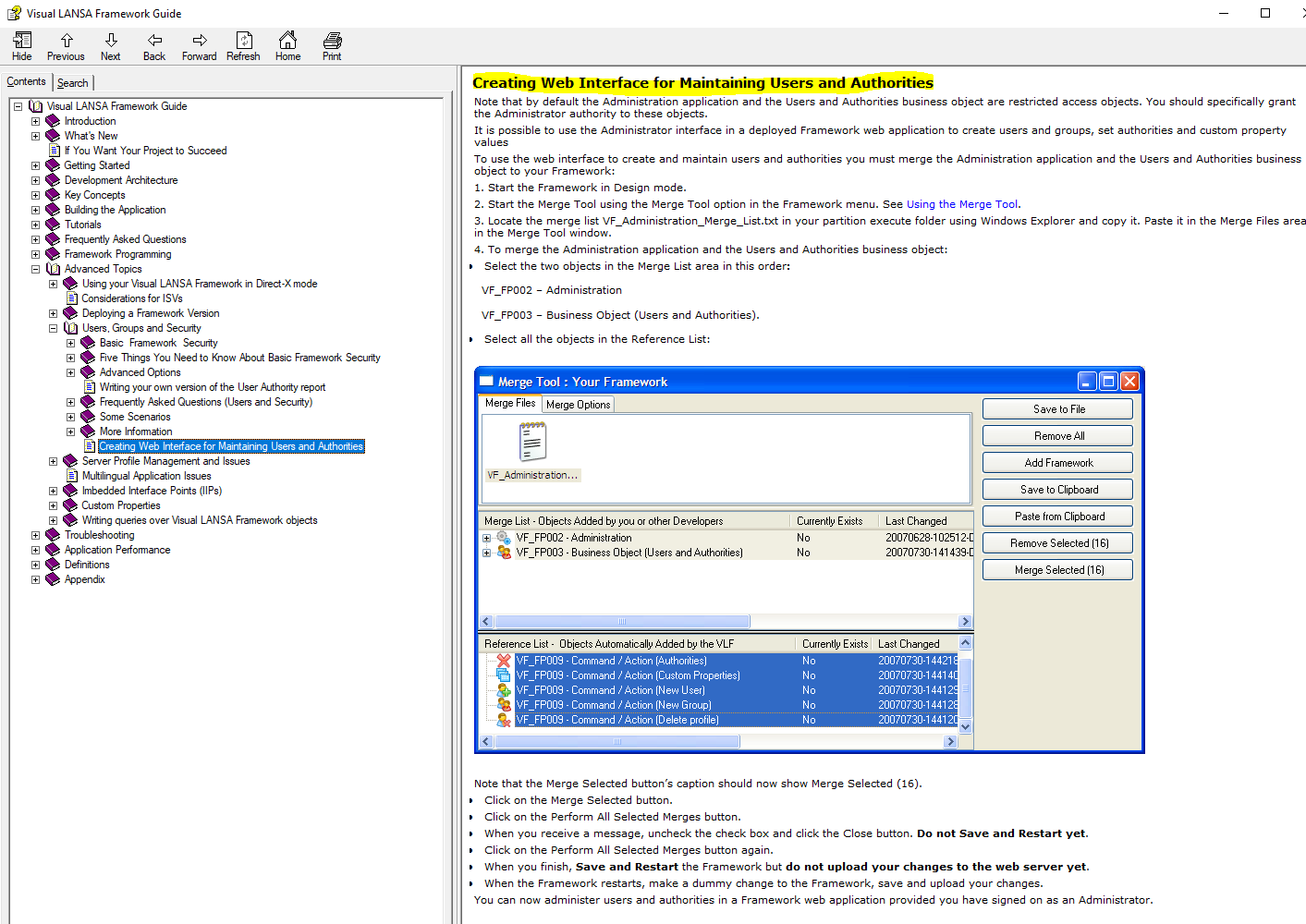This screenshot has height=924, width=1306.
Task: Maximize the help window
Action: point(1265,13)
